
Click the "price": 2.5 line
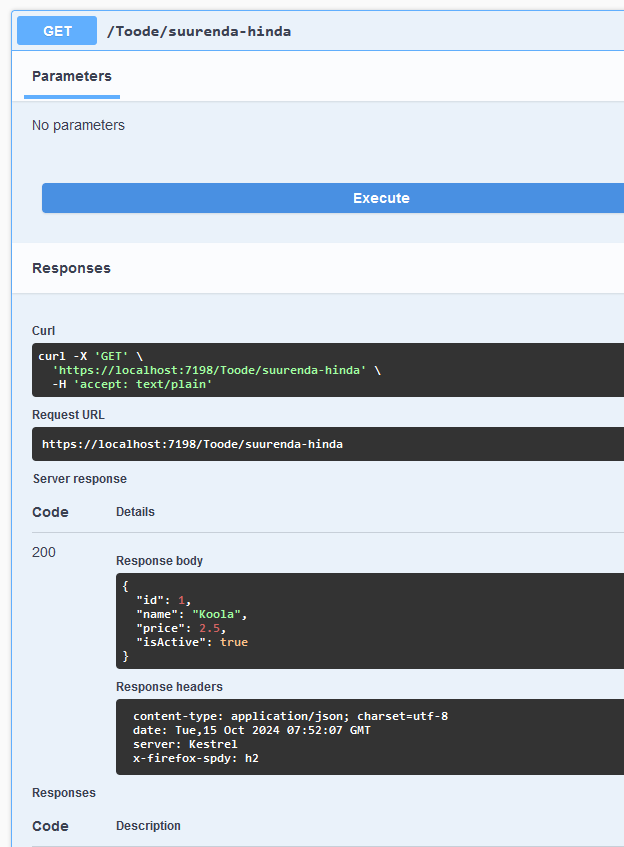pos(181,628)
